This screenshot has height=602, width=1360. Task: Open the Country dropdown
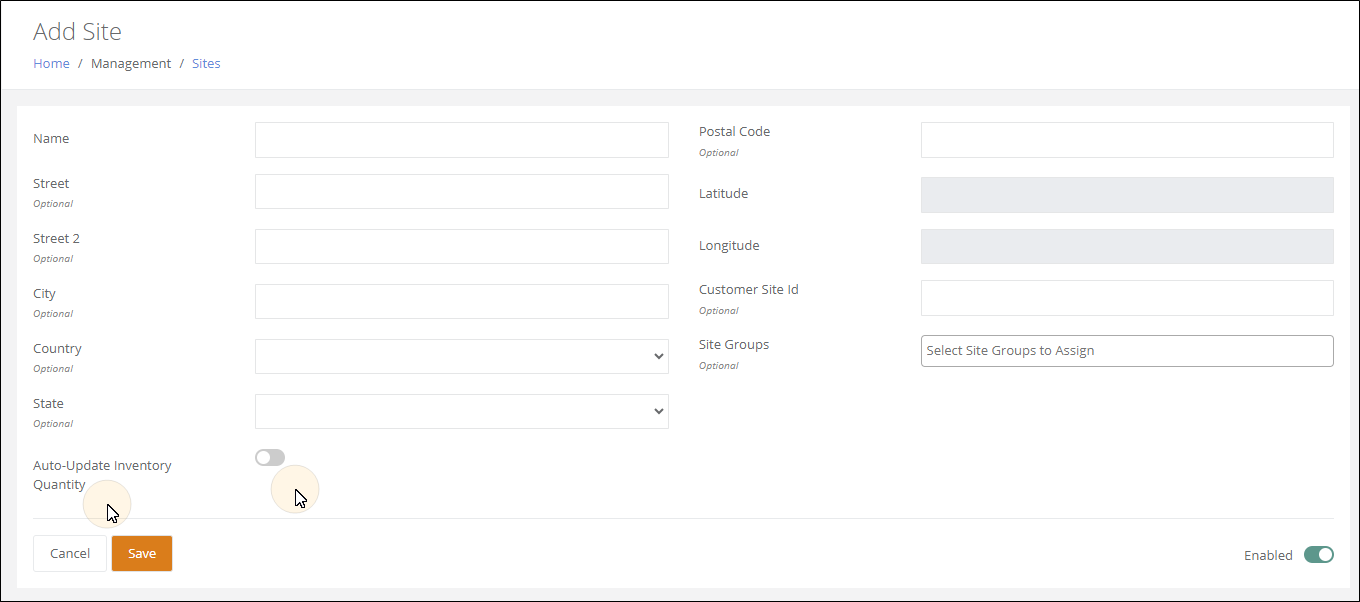(462, 356)
